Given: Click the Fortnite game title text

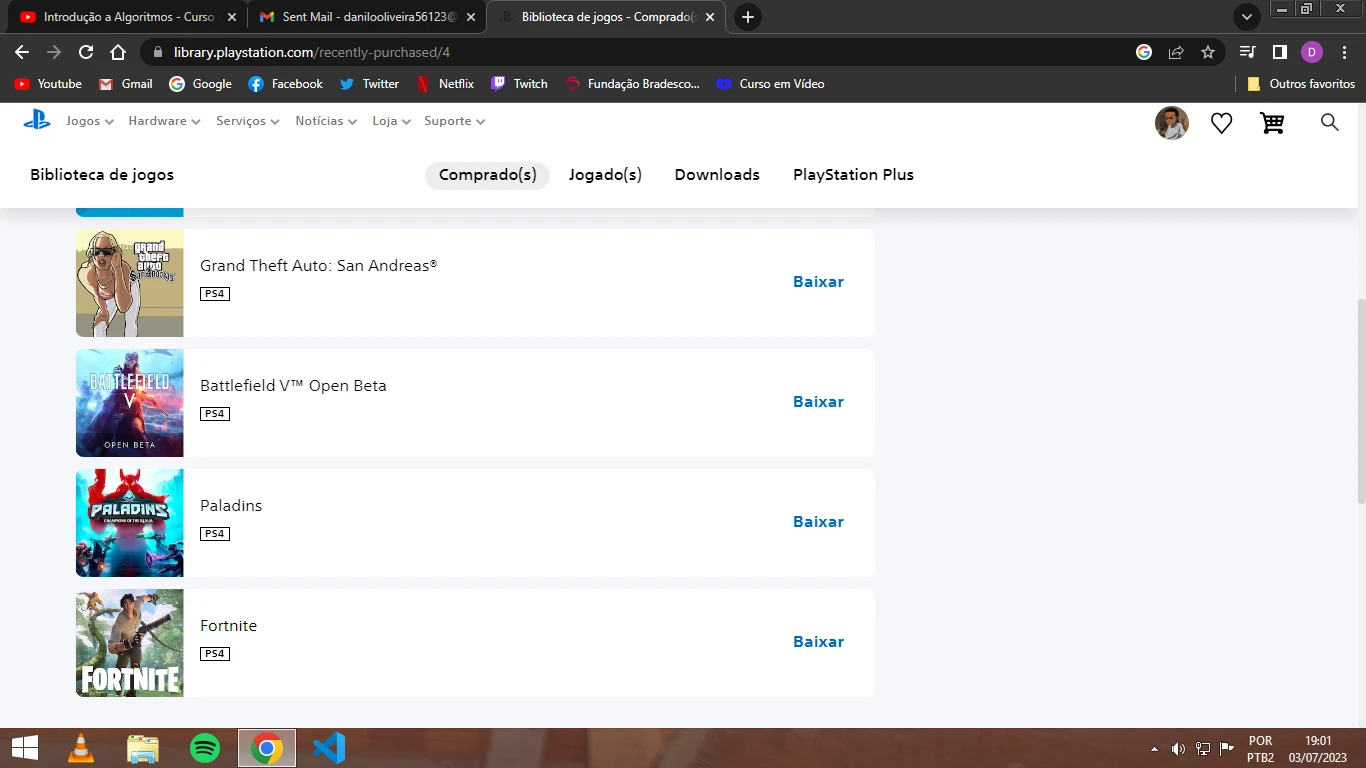Looking at the screenshot, I should [x=229, y=626].
